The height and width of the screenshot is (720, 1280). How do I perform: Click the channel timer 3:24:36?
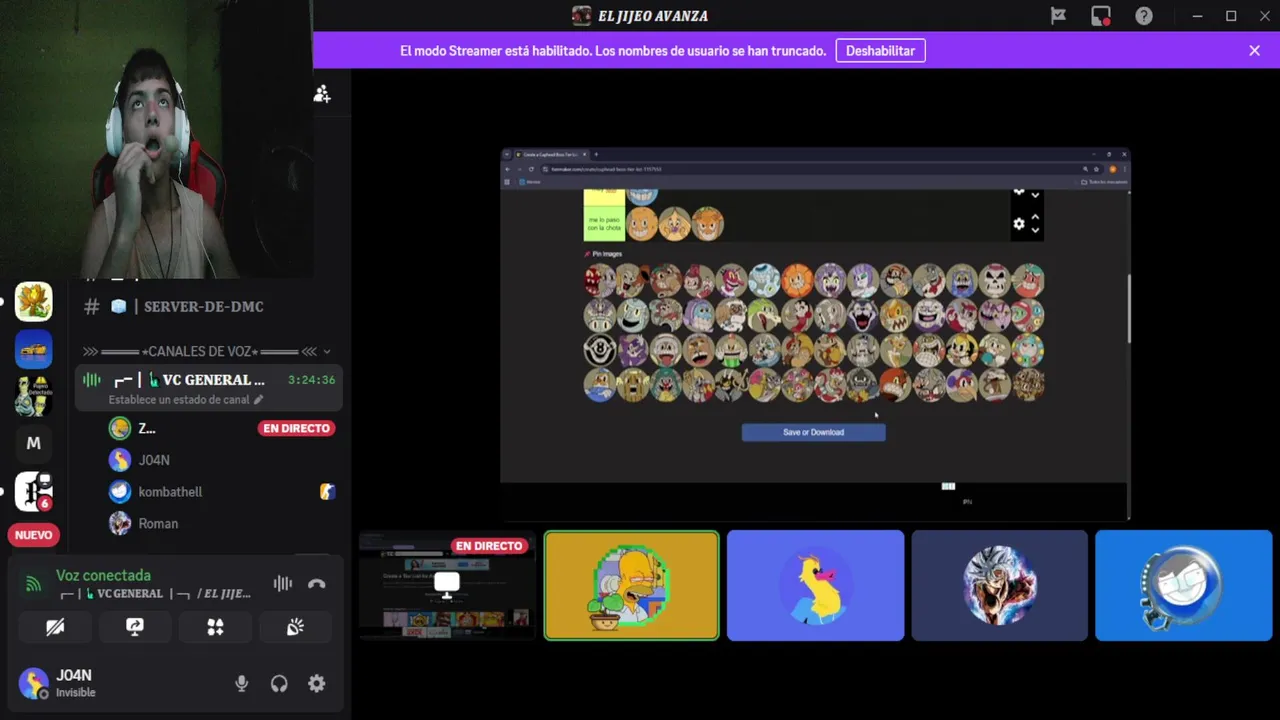(x=311, y=380)
